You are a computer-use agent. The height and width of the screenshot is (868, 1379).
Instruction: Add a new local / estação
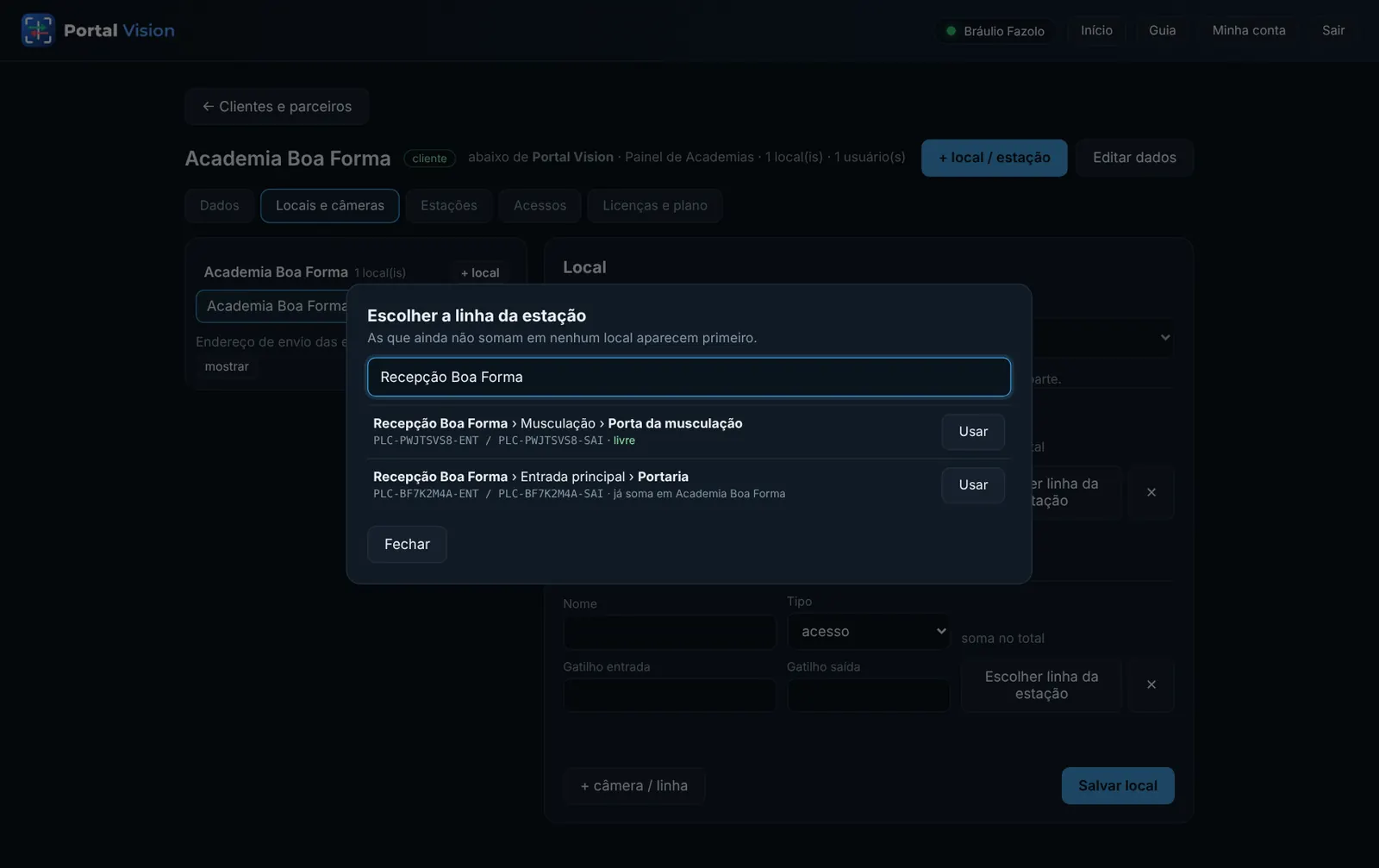[995, 158]
